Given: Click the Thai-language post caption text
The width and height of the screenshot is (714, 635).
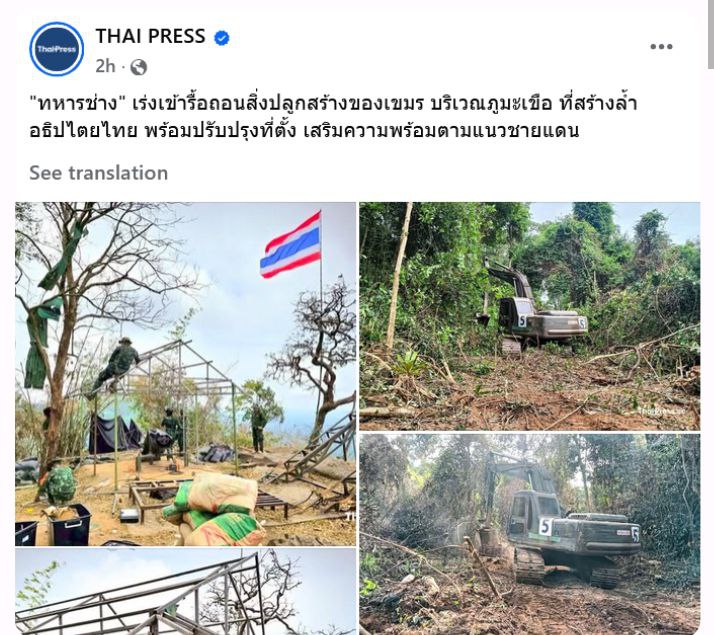Looking at the screenshot, I should [x=332, y=117].
